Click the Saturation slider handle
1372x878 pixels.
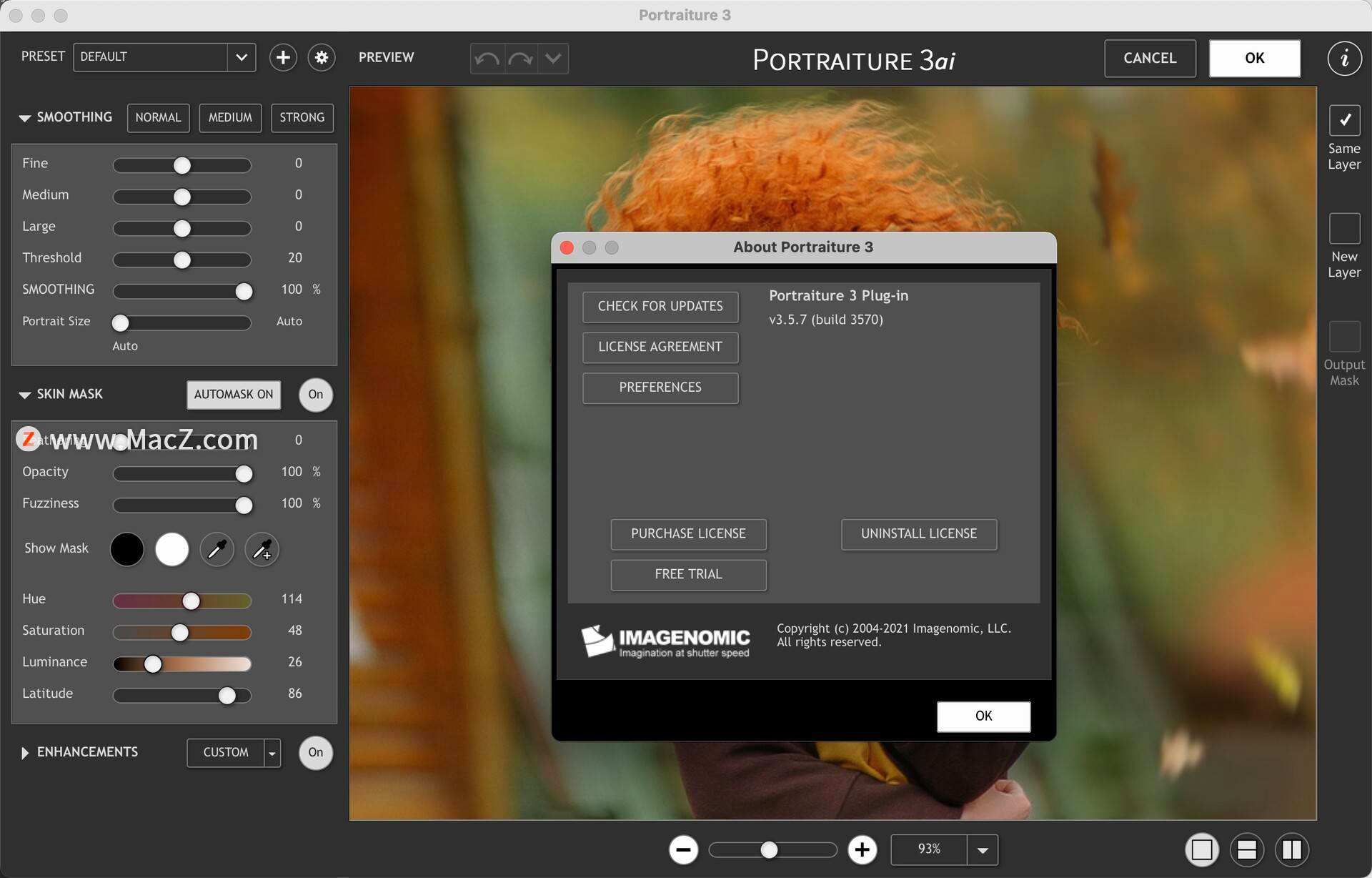pos(180,632)
